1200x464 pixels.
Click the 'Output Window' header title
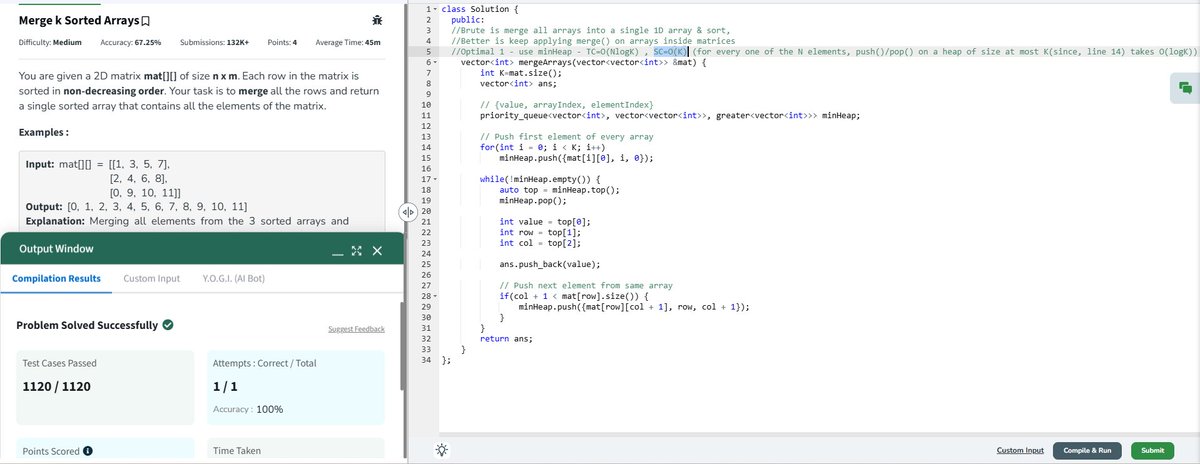click(x=56, y=249)
